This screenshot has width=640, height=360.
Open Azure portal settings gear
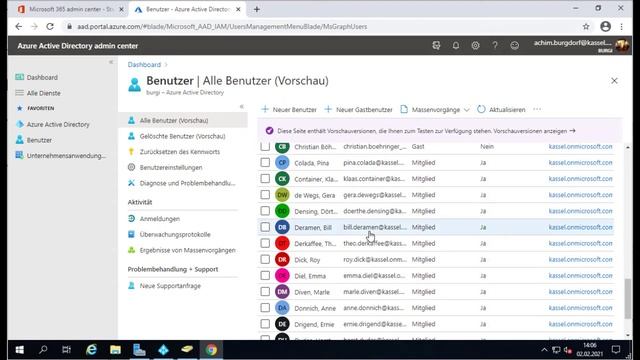click(475, 46)
